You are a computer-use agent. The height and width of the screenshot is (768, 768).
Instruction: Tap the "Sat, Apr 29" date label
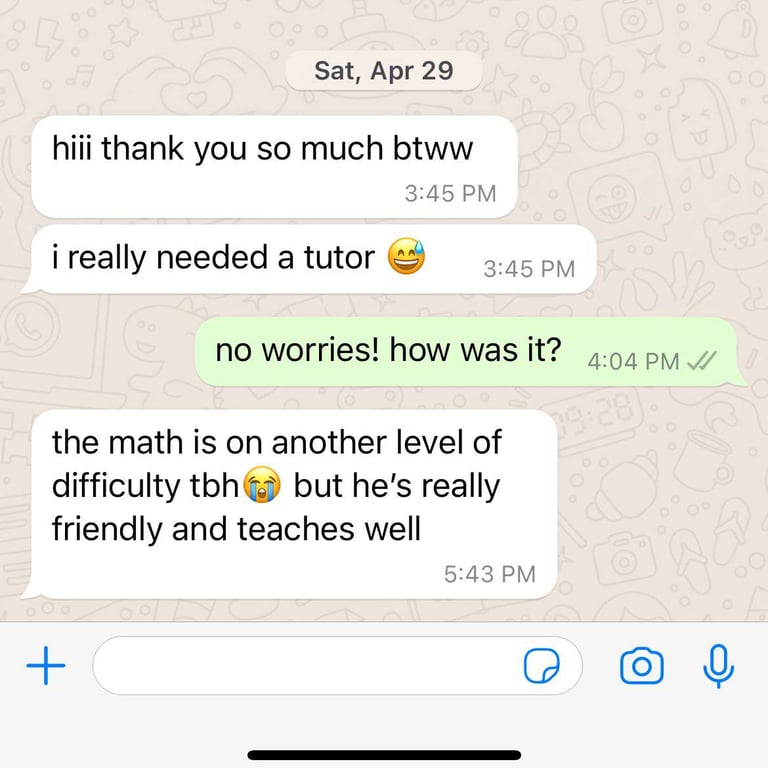pyautogui.click(x=384, y=71)
